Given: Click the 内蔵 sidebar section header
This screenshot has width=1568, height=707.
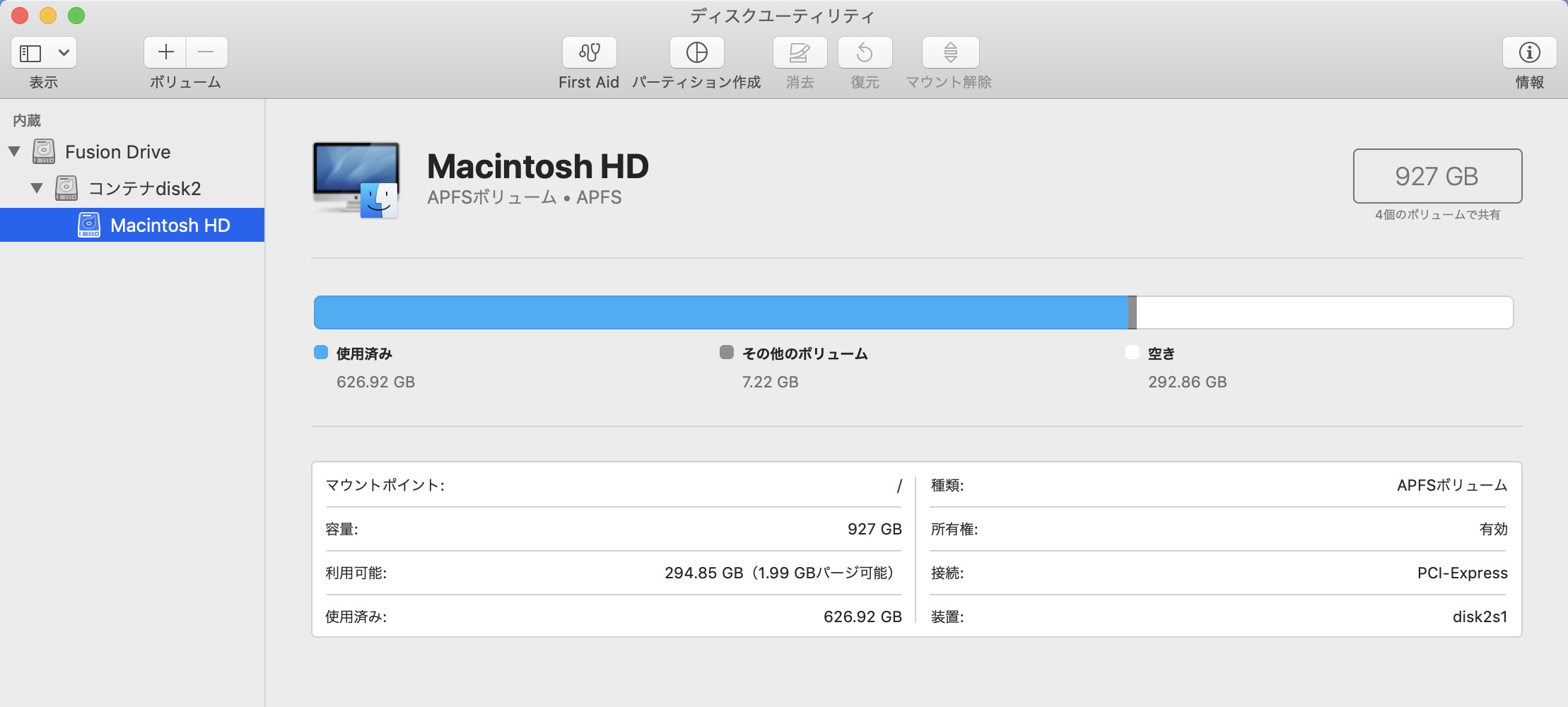Looking at the screenshot, I should tap(27, 120).
